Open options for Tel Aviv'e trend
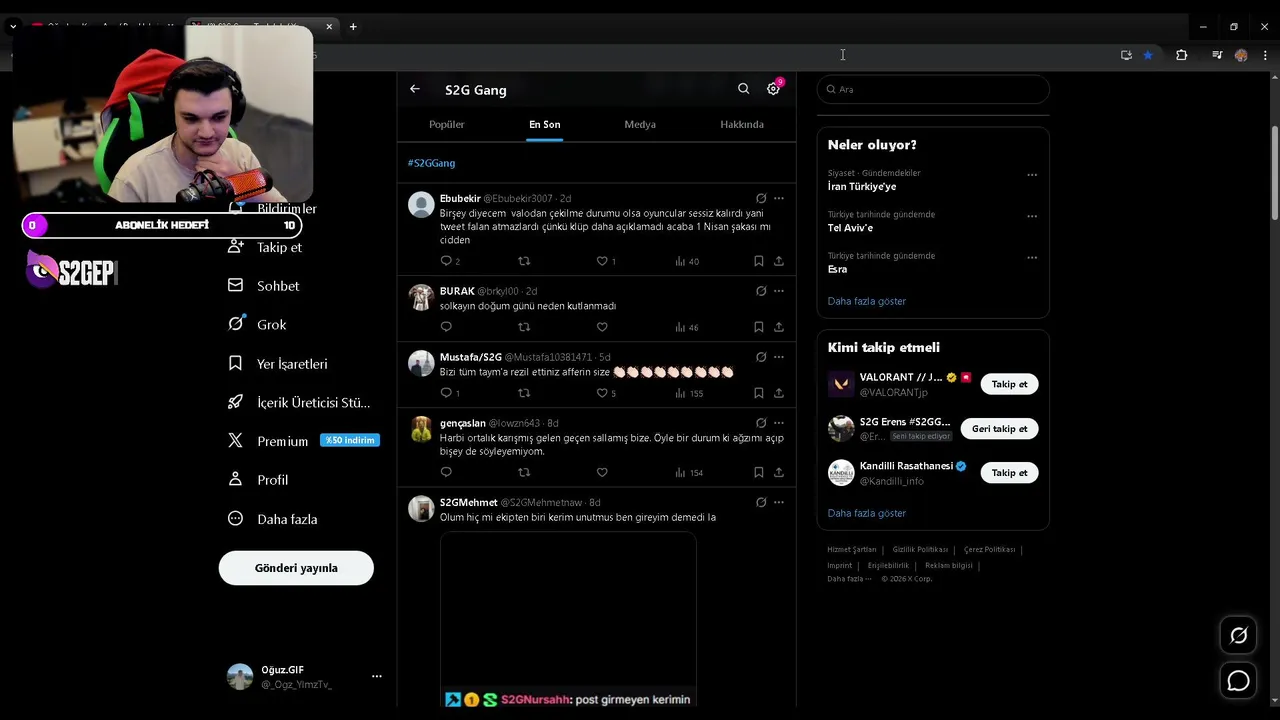This screenshot has height=720, width=1280. [1032, 216]
